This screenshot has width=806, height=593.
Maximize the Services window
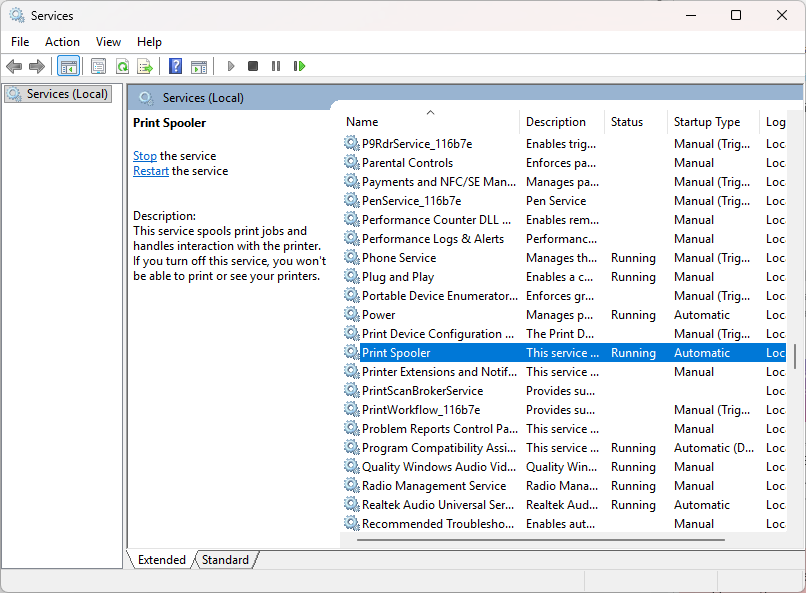tap(736, 15)
